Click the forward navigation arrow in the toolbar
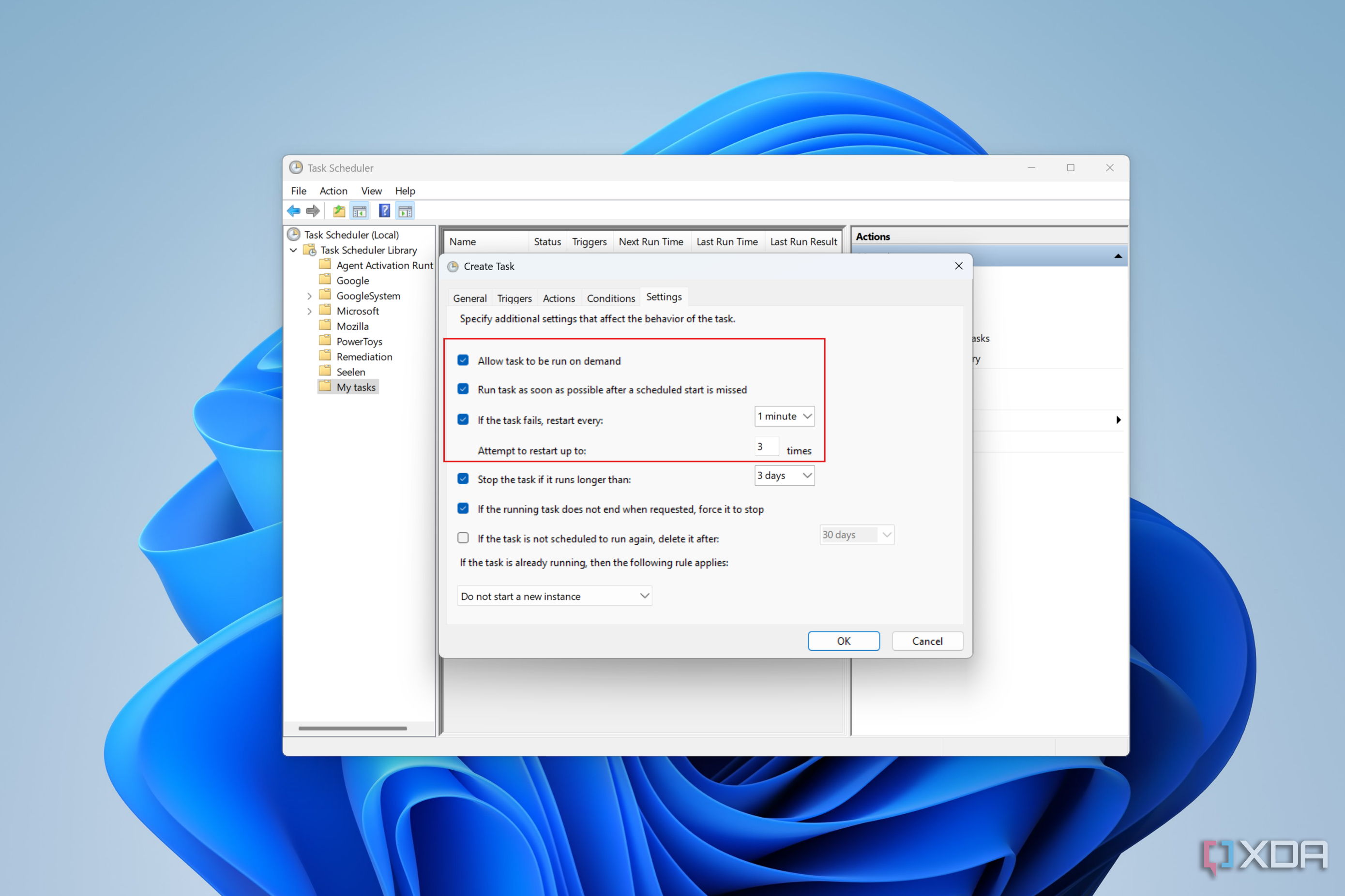The height and width of the screenshot is (896, 1345). (313, 211)
